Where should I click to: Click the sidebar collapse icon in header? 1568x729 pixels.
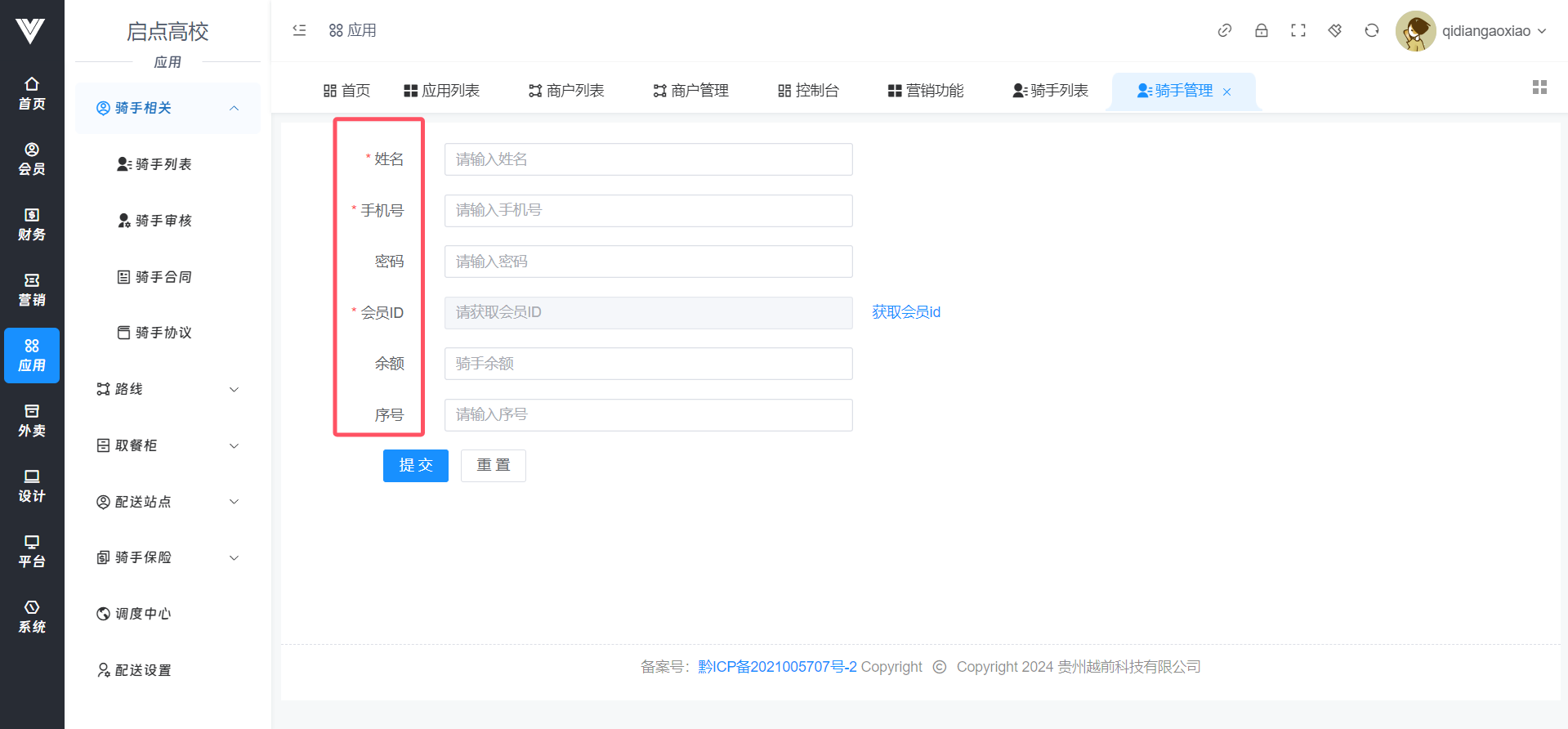point(299,30)
